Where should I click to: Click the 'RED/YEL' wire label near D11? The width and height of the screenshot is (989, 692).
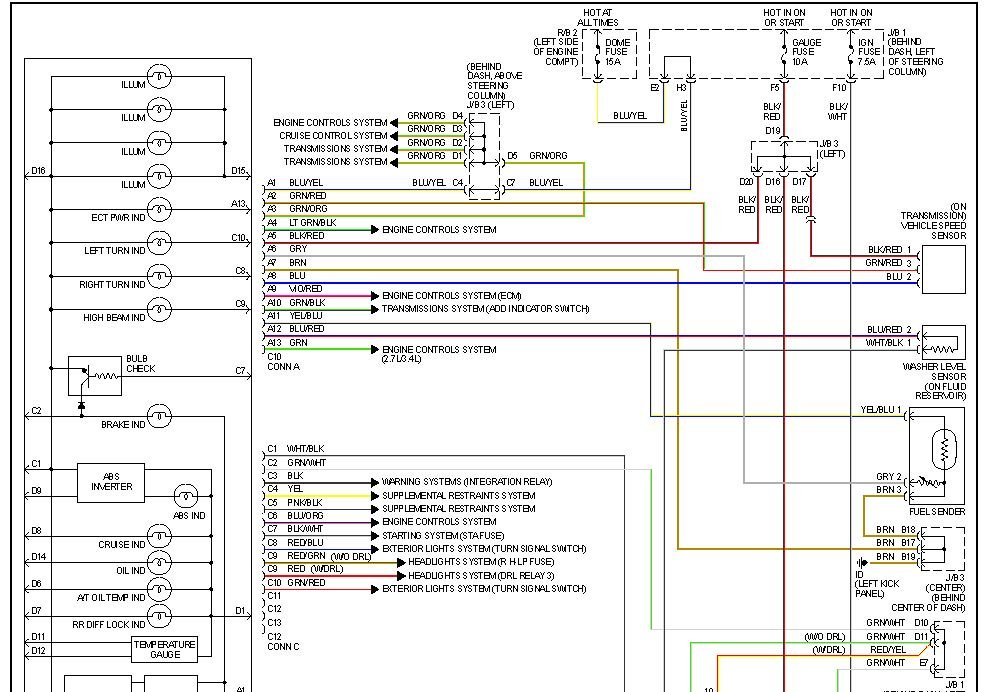coord(887,650)
